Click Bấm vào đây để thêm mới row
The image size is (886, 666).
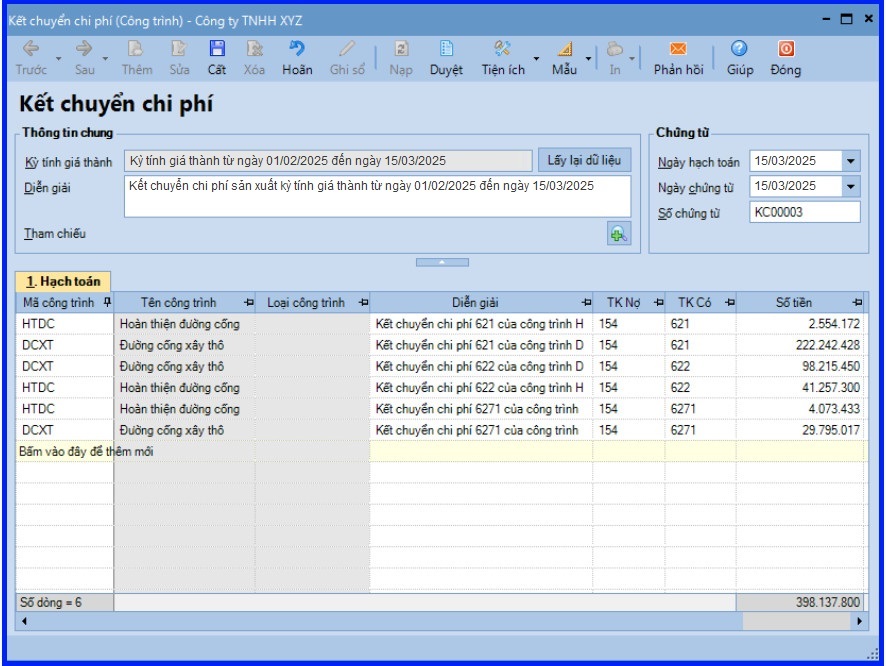point(441,451)
